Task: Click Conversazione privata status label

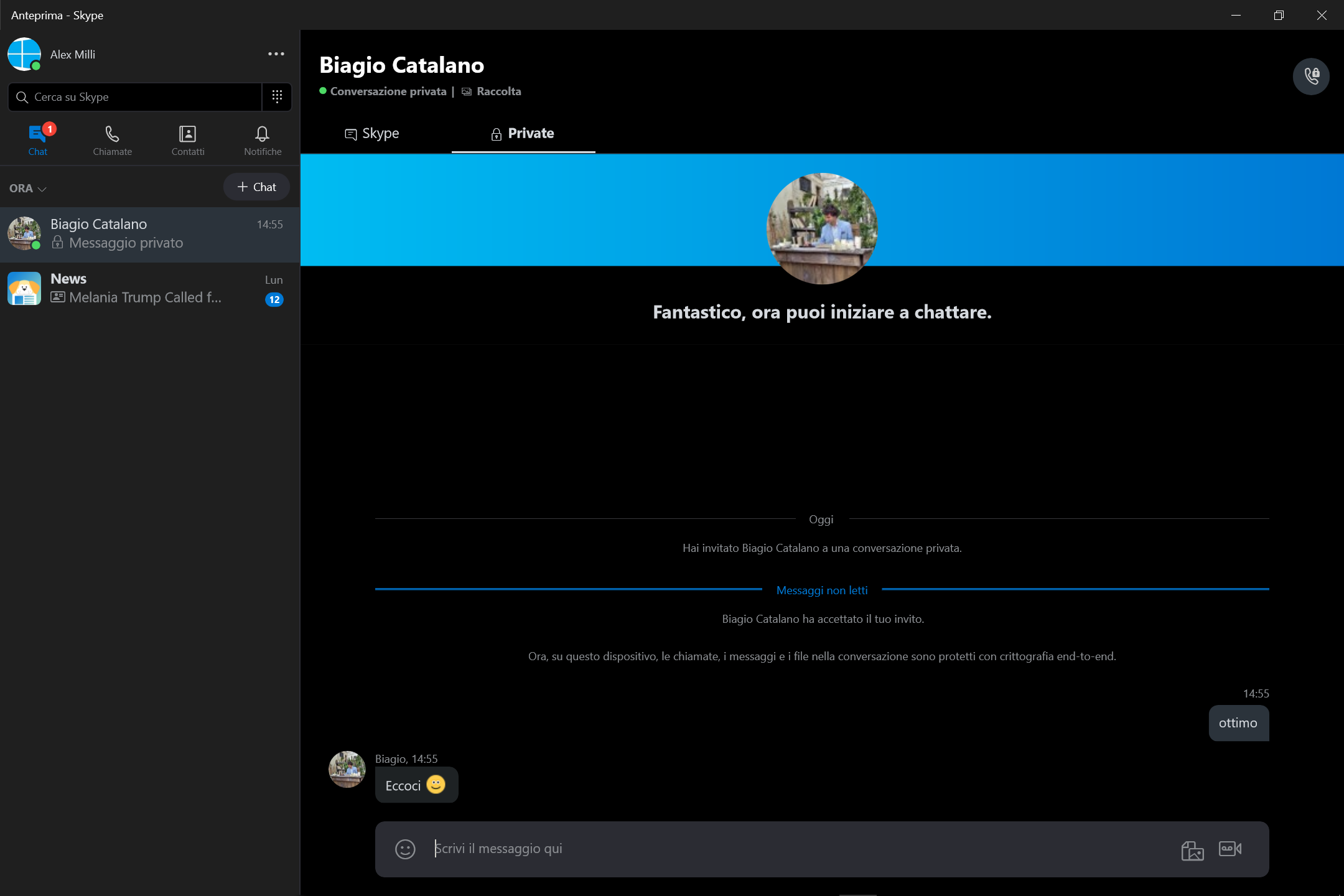Action: click(x=388, y=91)
